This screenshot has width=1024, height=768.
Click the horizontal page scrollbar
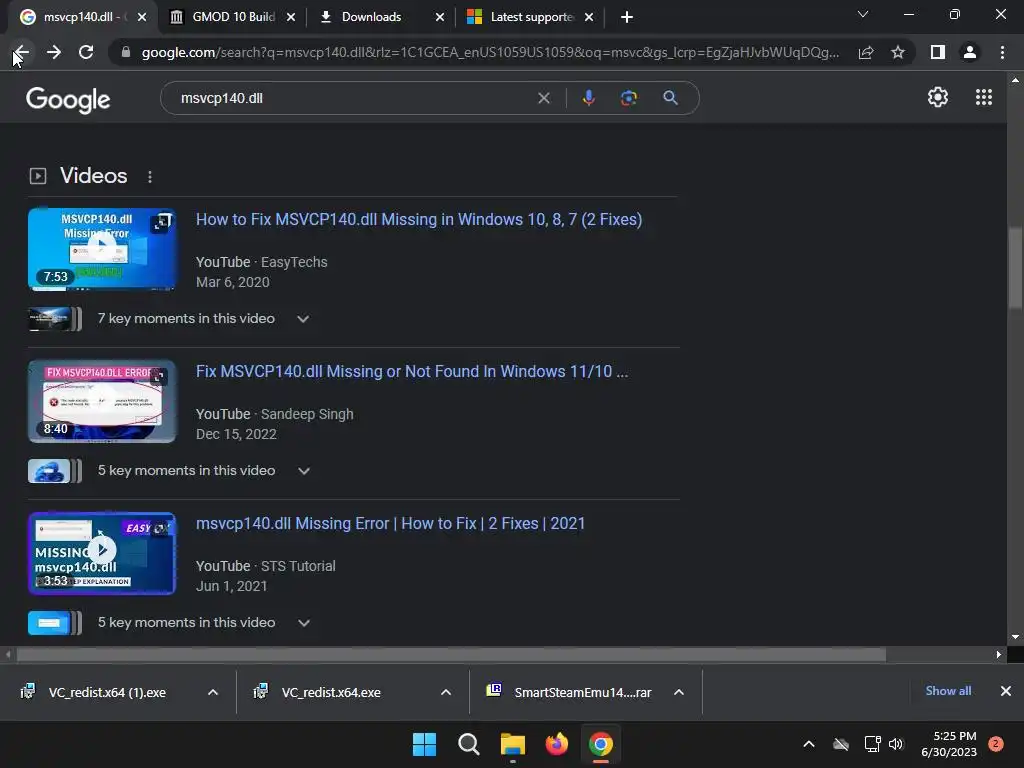click(x=451, y=654)
